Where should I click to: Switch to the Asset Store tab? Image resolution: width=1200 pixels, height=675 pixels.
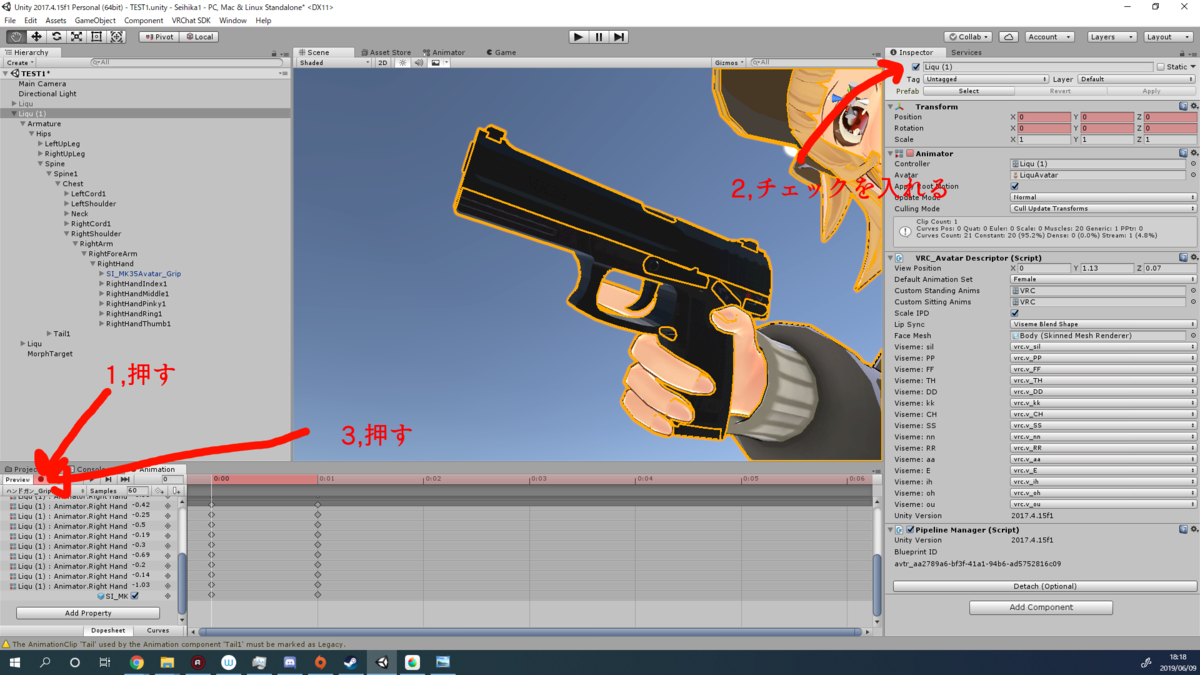(x=386, y=52)
